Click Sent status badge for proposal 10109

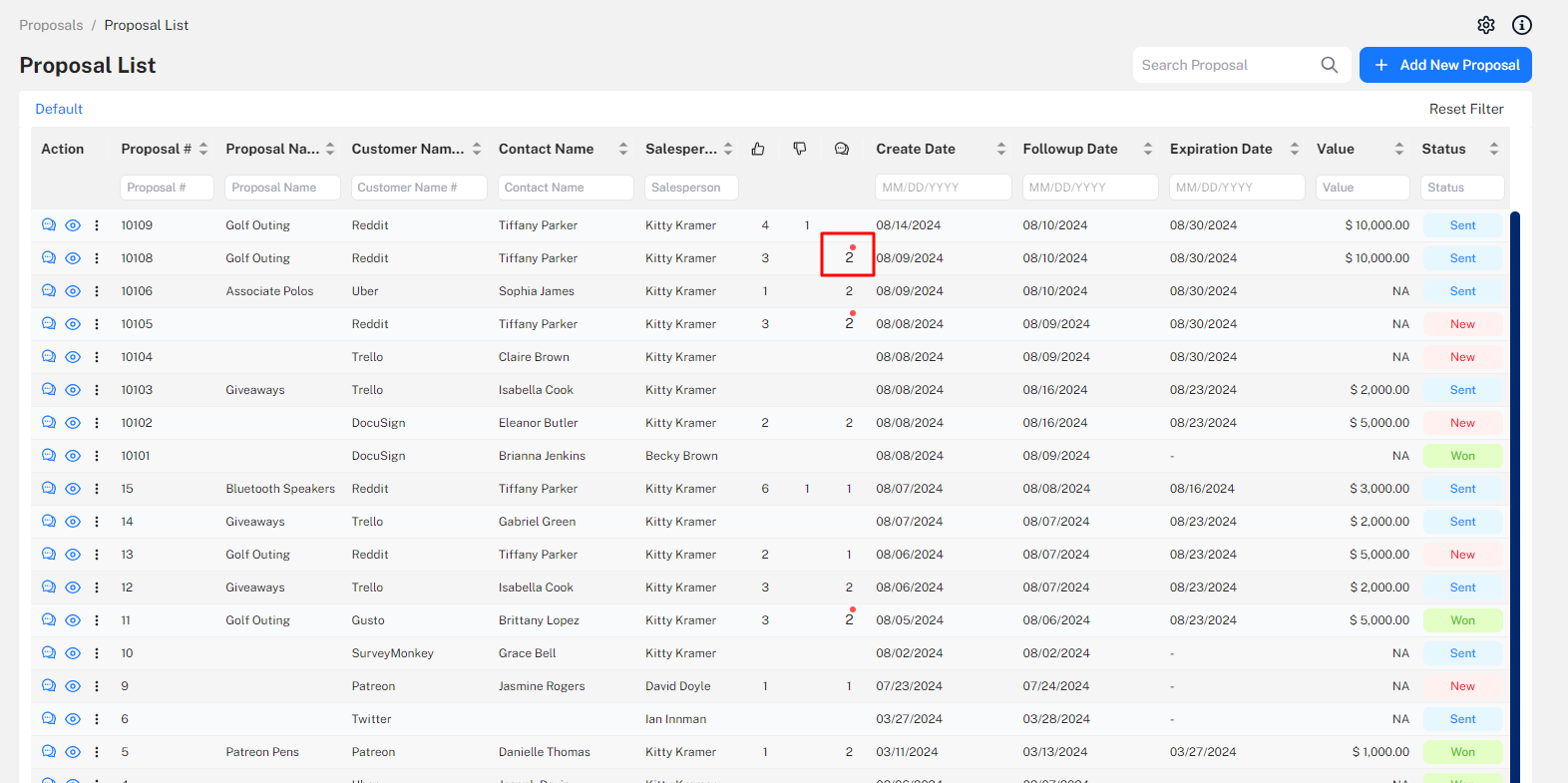pyautogui.click(x=1462, y=225)
